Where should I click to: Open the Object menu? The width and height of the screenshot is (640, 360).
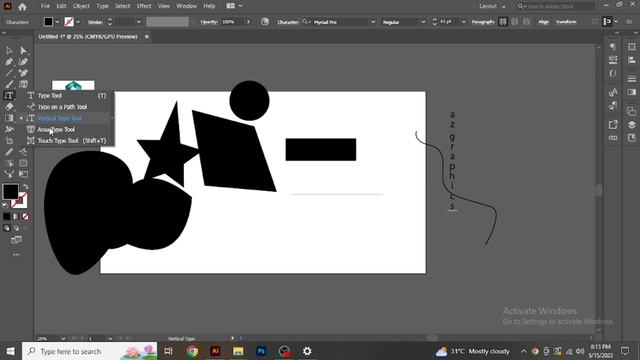[81, 6]
